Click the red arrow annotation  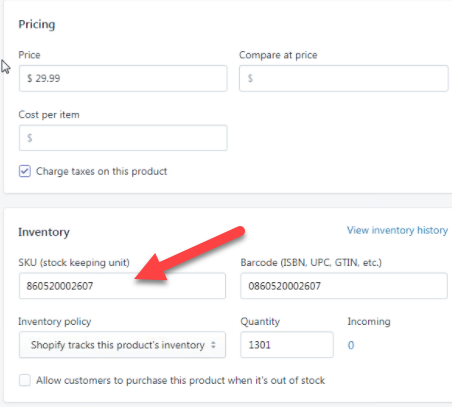click(190, 253)
